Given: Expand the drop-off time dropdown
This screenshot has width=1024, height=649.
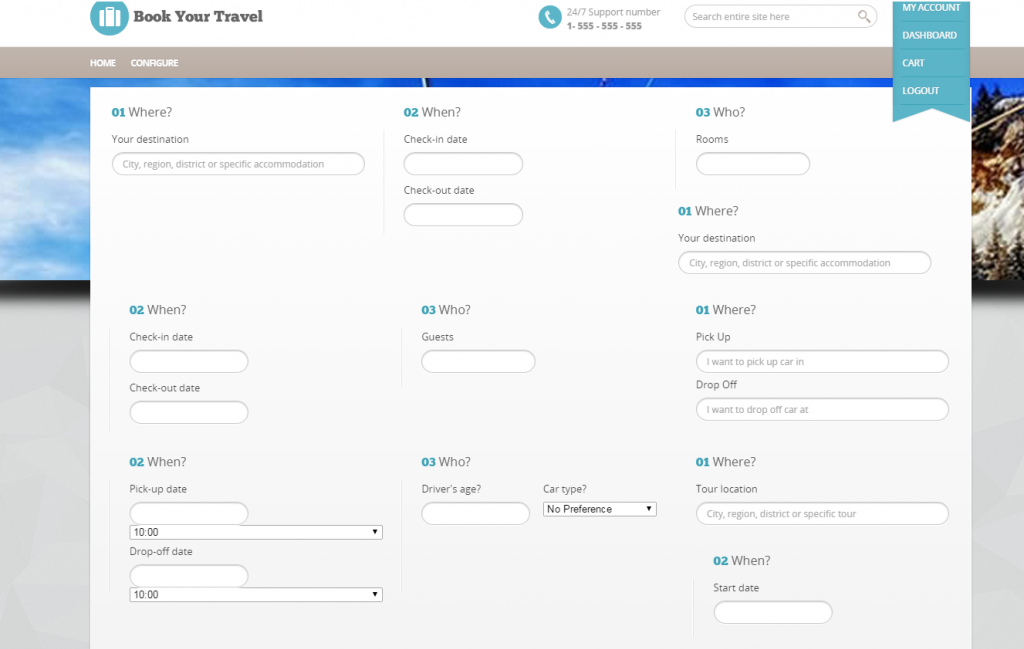Looking at the screenshot, I should tap(256, 595).
